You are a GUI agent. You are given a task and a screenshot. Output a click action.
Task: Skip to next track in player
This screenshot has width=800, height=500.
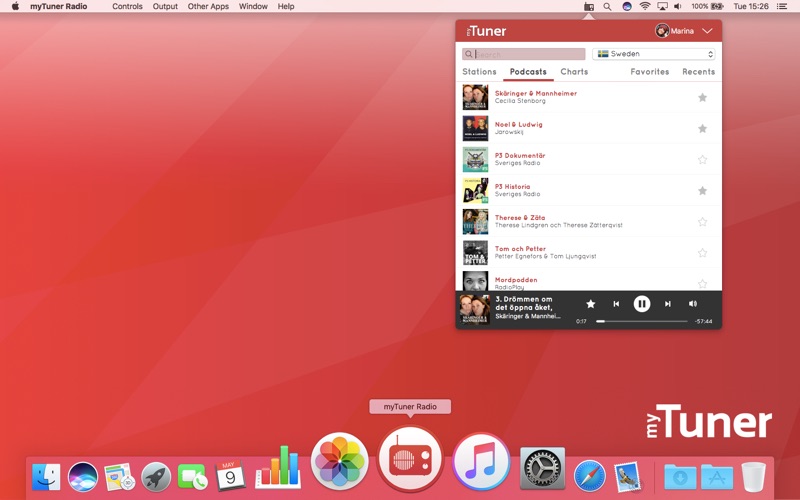point(667,304)
